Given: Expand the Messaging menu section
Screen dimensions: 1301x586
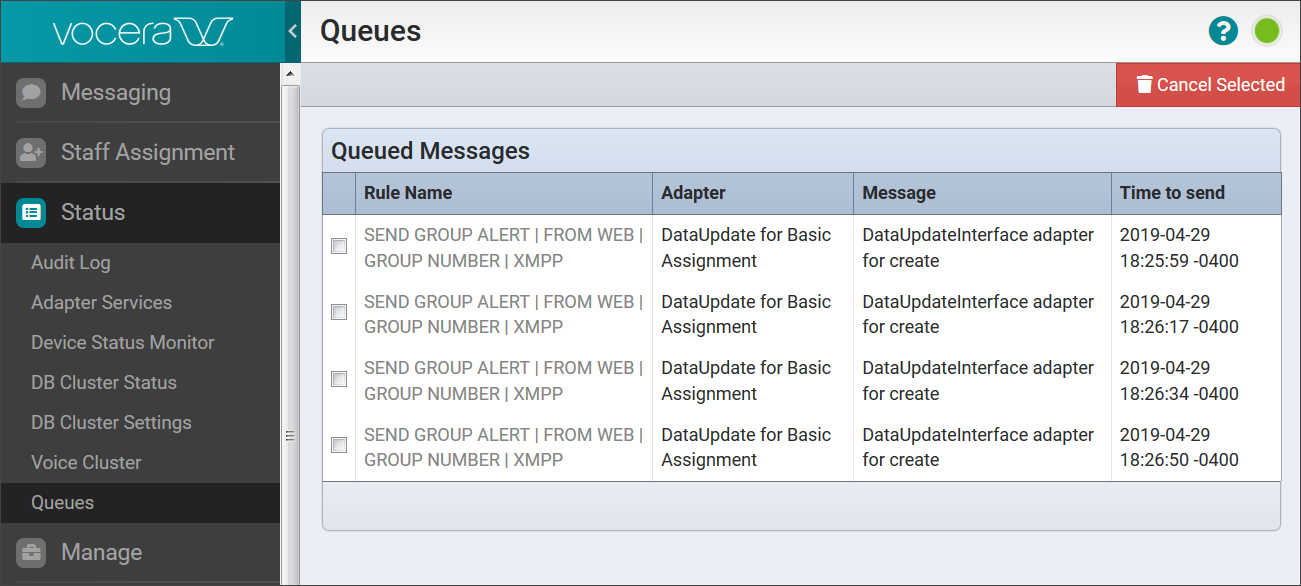Looking at the screenshot, I should point(116,93).
